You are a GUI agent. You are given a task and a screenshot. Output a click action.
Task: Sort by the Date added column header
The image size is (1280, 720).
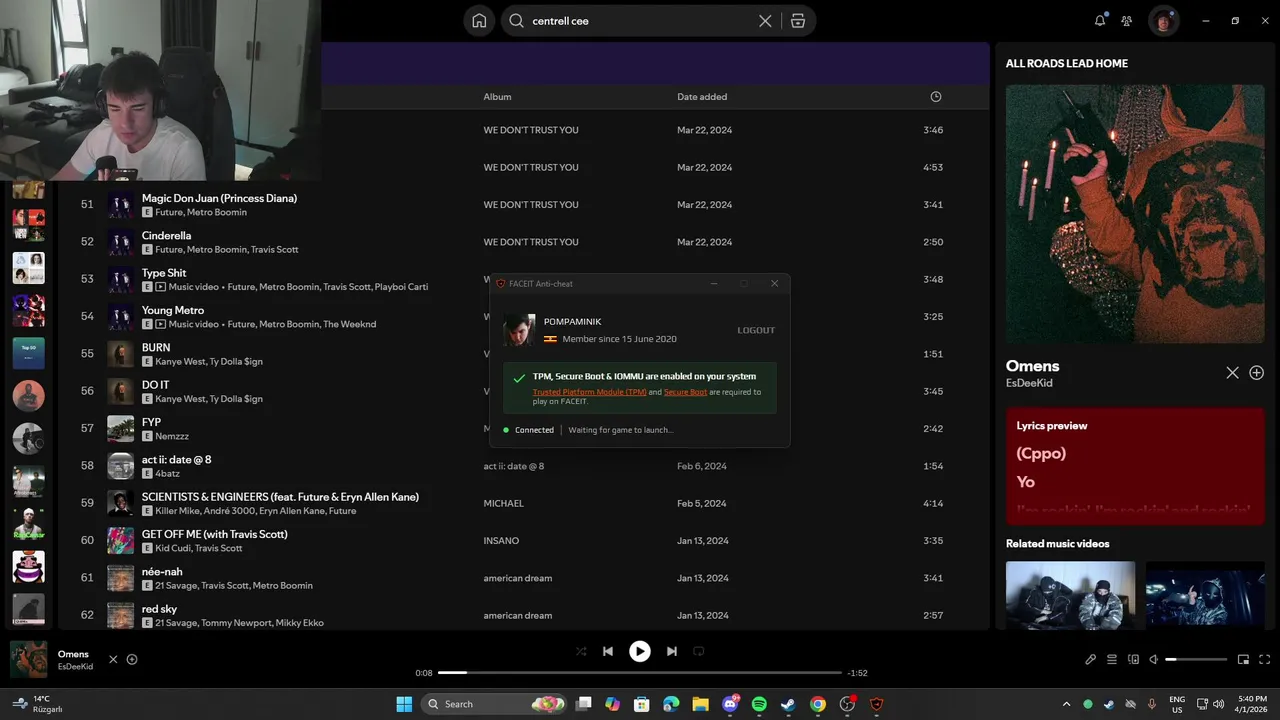pos(702,97)
